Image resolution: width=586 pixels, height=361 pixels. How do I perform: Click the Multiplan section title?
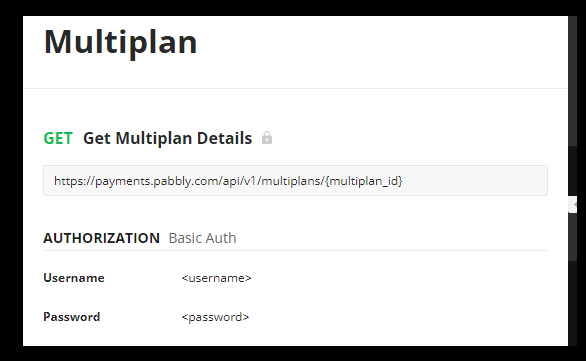[120, 42]
